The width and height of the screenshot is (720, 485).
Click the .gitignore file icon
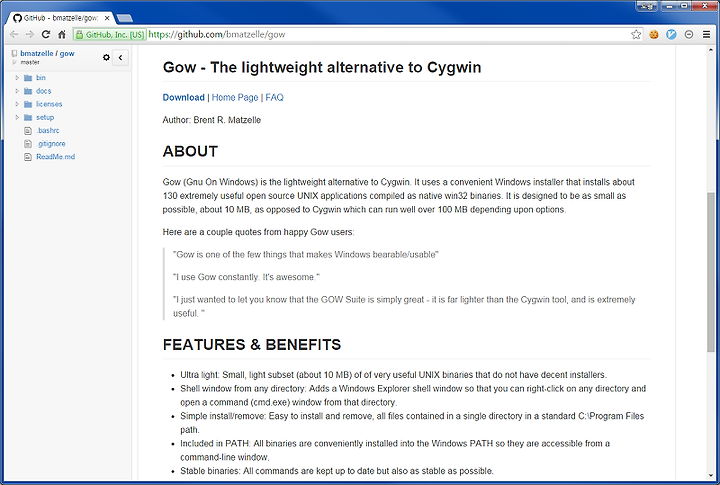click(x=28, y=144)
